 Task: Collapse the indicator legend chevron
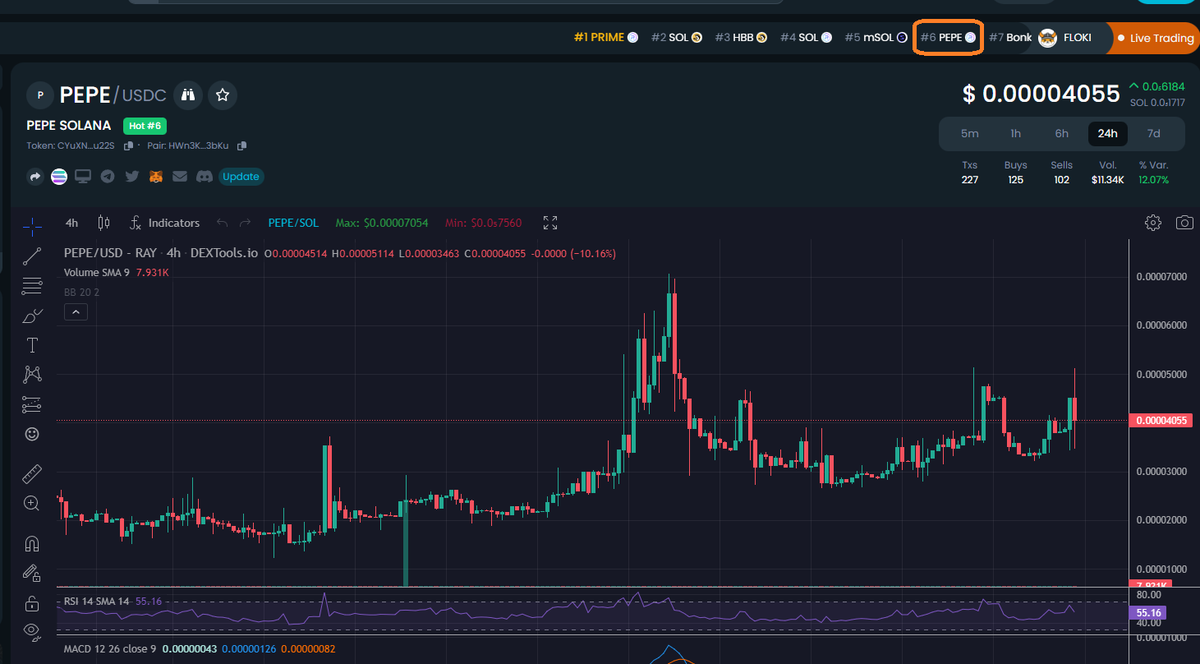point(76,312)
